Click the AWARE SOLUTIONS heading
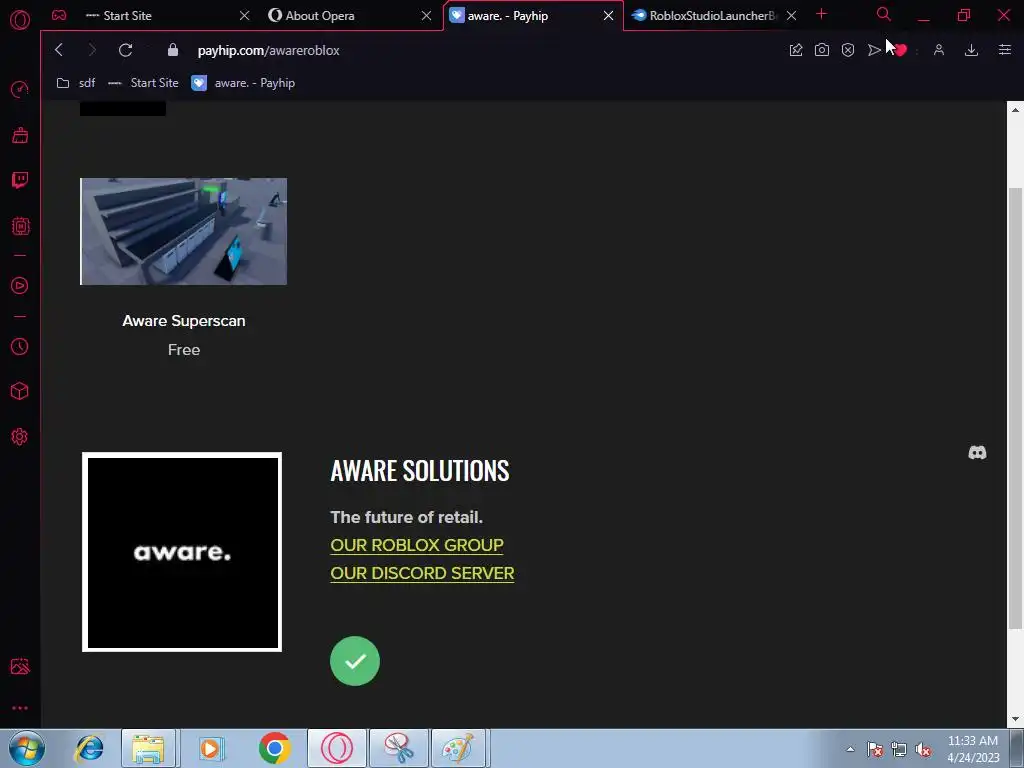Image resolution: width=1024 pixels, height=768 pixels. tap(420, 470)
